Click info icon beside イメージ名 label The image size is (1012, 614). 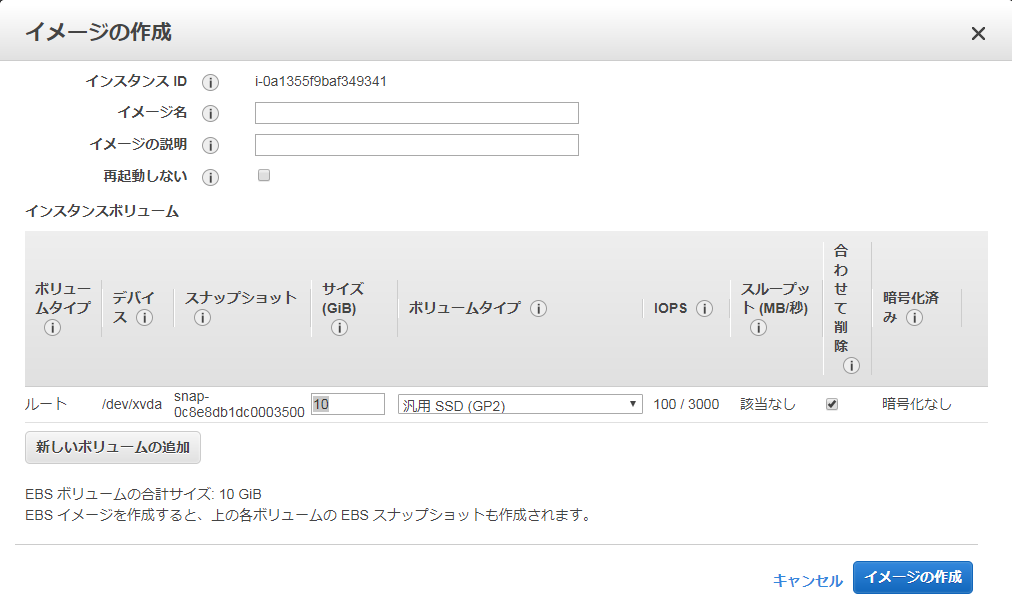[x=210, y=113]
